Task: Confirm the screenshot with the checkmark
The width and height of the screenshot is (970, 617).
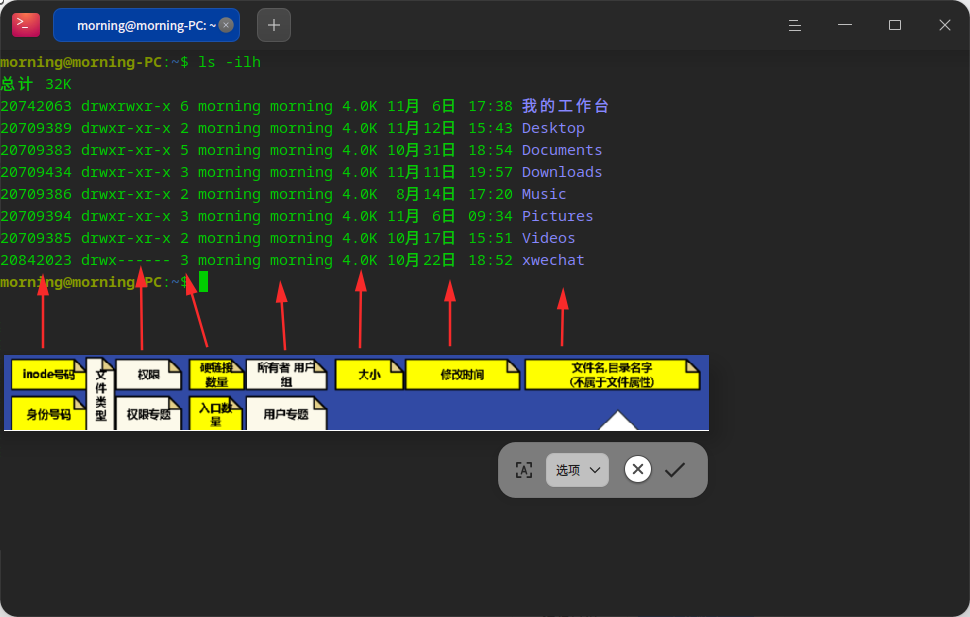Action: [x=675, y=470]
